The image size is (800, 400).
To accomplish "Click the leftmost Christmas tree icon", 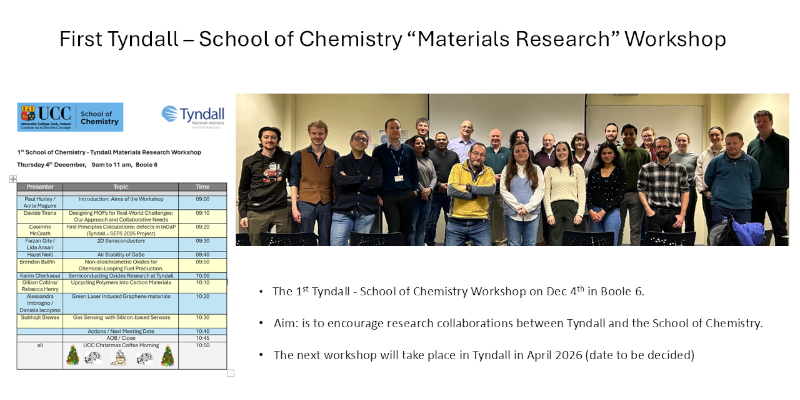I will coord(73,355).
